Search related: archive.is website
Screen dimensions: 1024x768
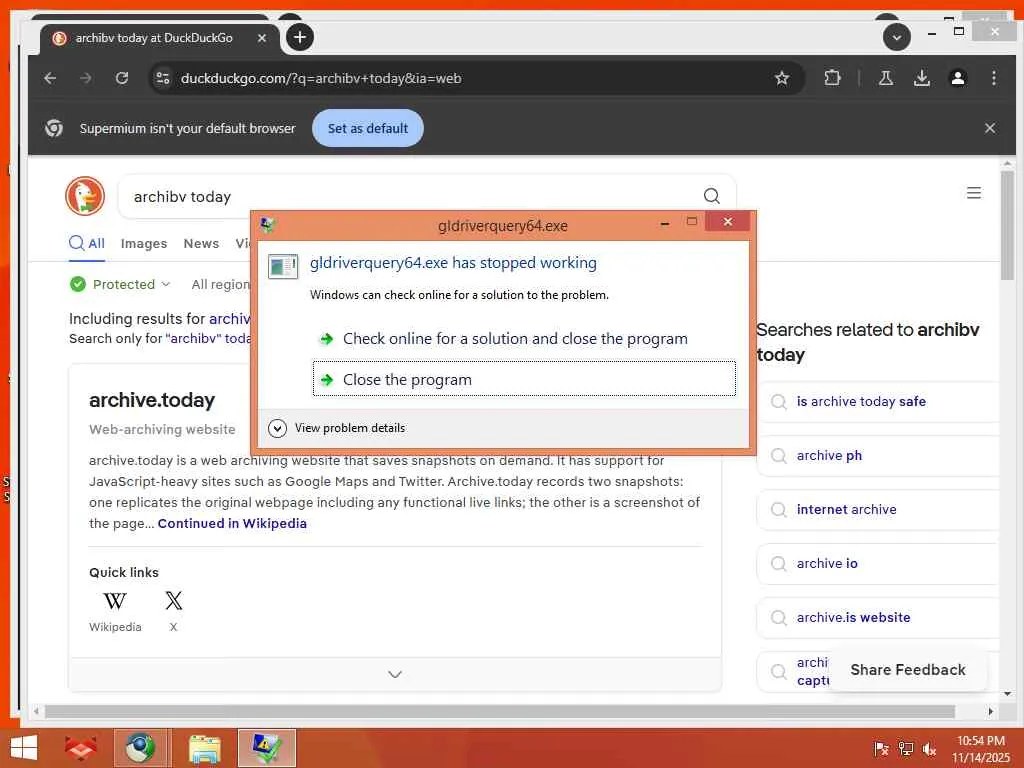(878, 617)
